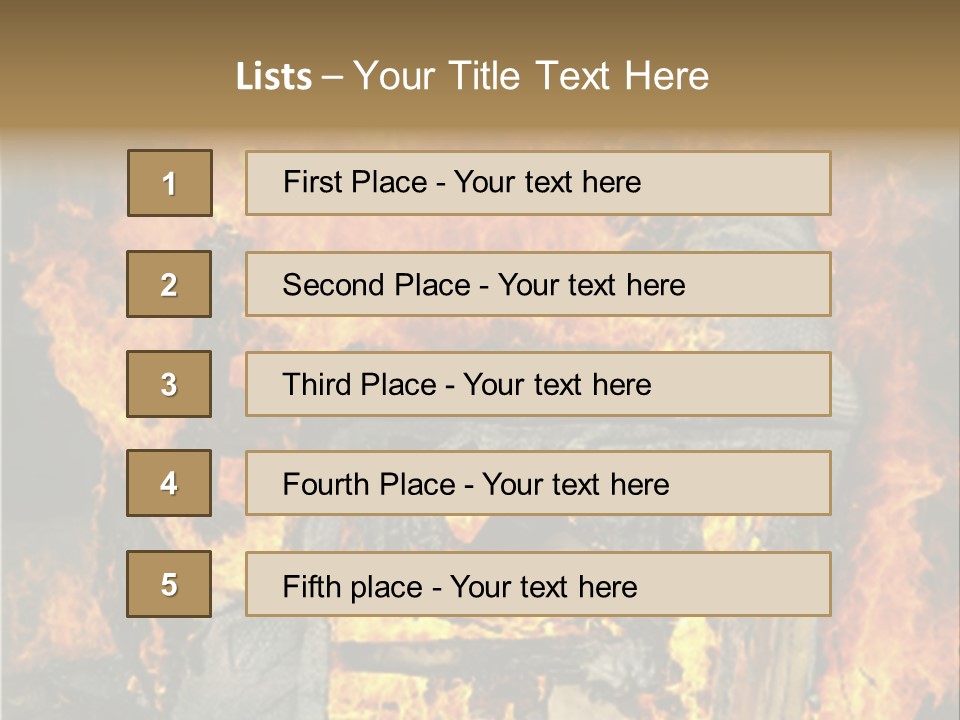Click the word Third in the list
This screenshot has height=720, width=960.
(x=318, y=385)
